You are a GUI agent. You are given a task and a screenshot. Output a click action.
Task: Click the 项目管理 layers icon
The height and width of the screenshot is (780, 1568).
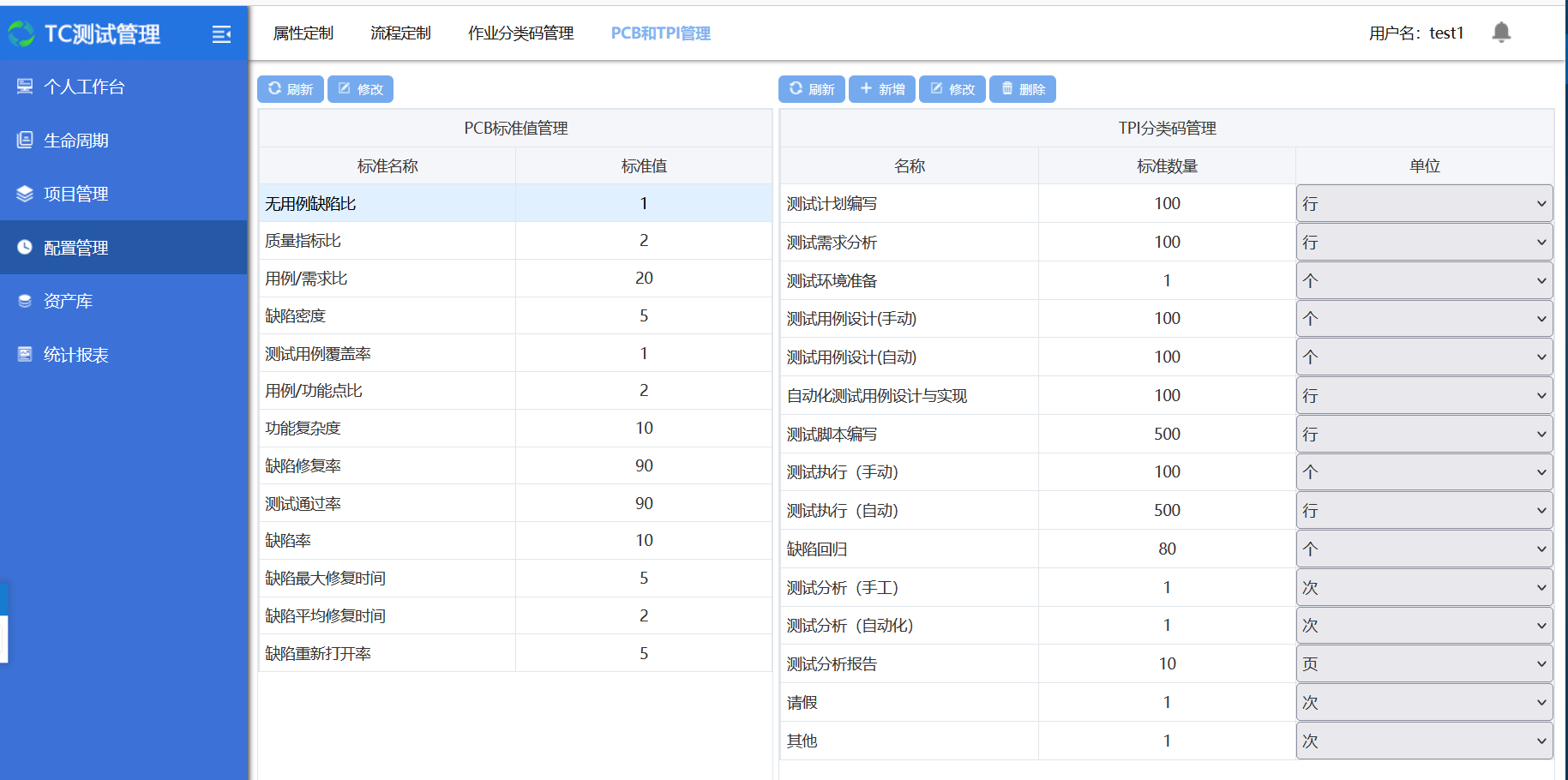[25, 194]
